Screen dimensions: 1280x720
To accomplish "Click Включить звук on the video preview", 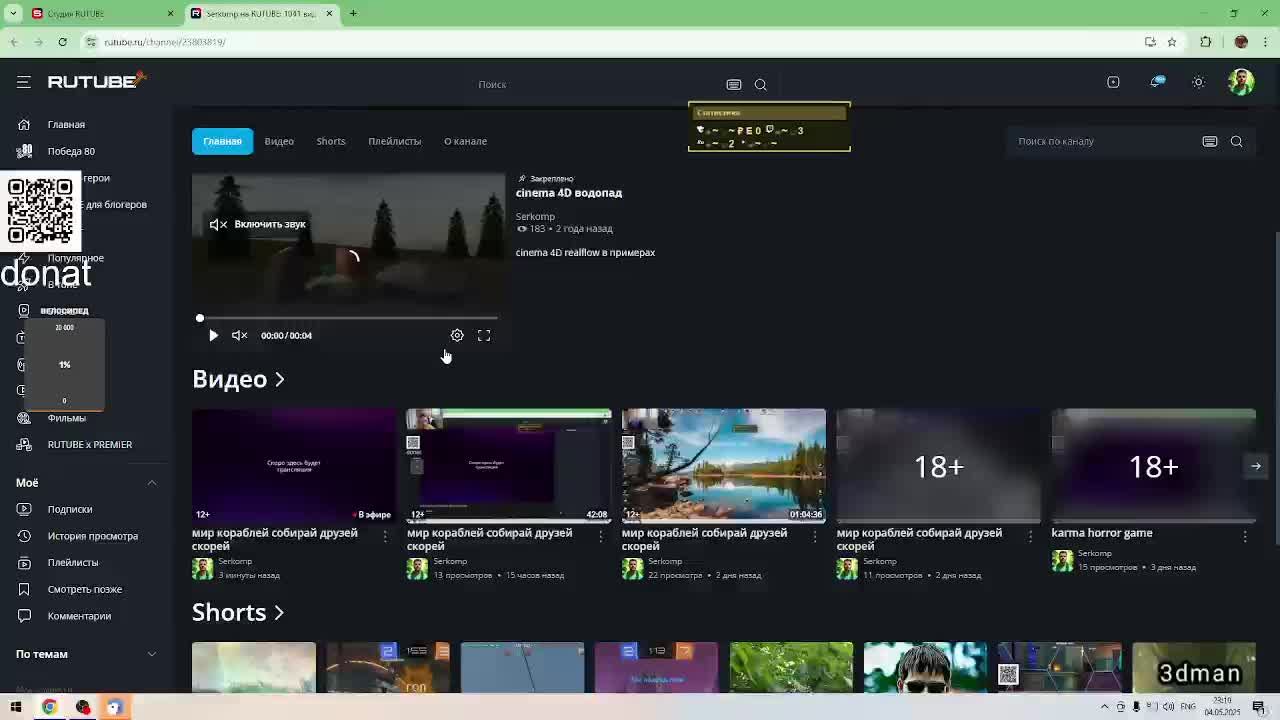I will (x=258, y=225).
